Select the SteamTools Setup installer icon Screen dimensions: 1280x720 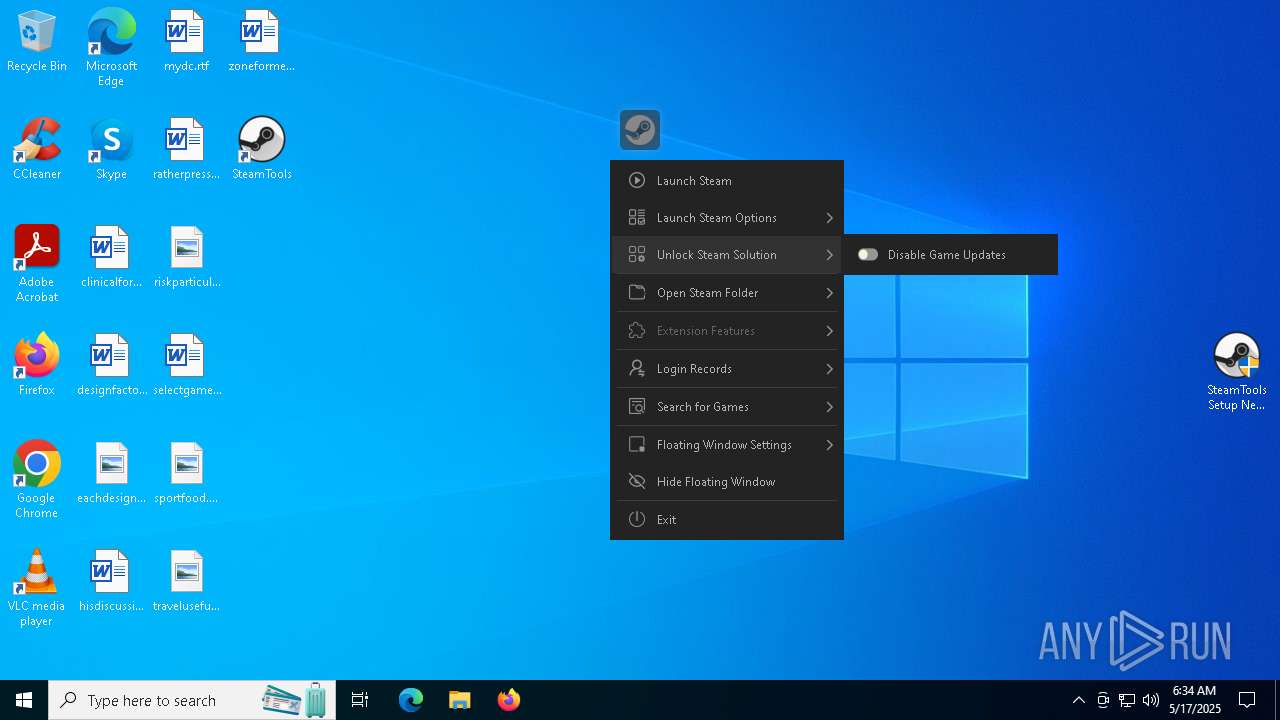tap(1237, 372)
